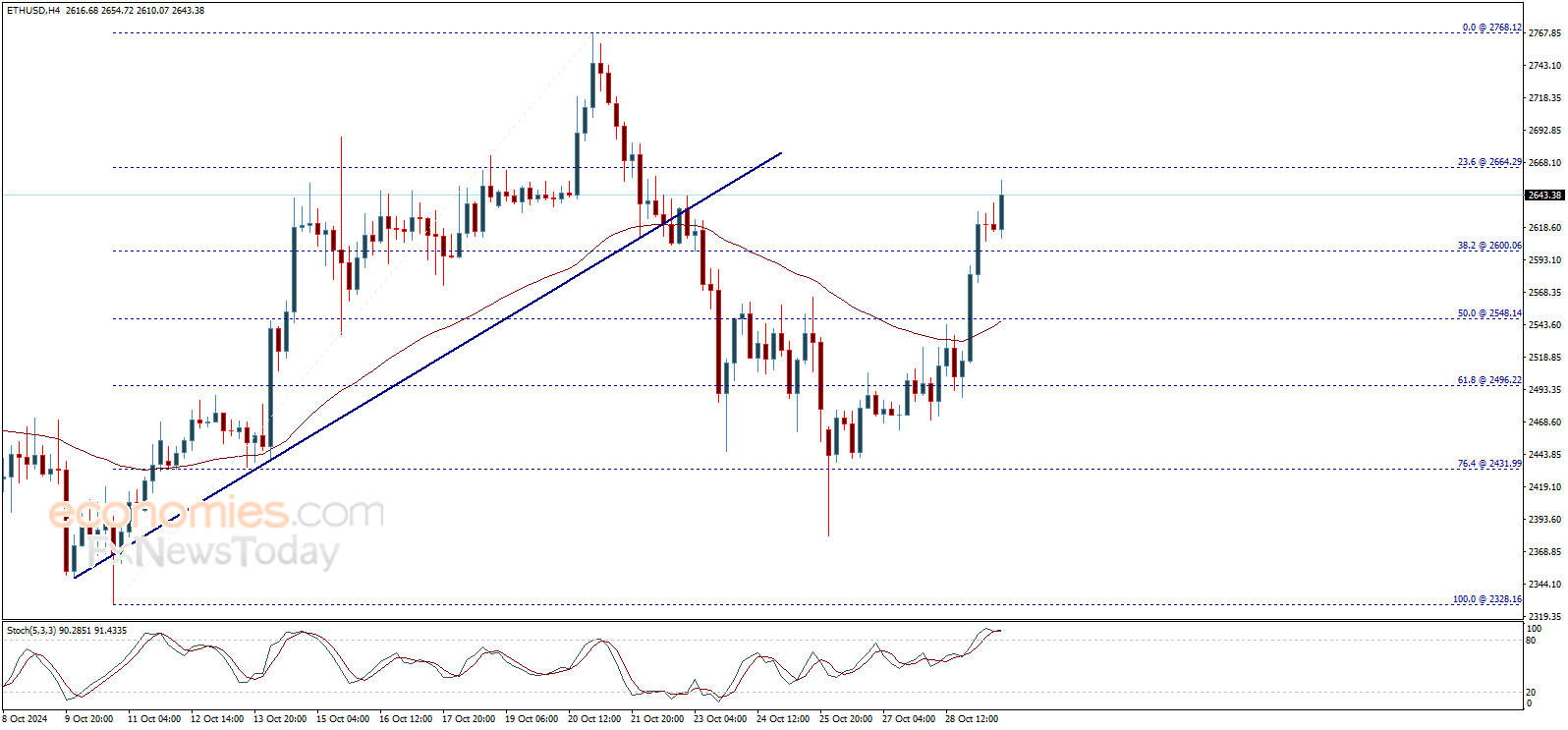Viewport: 1568px width, 730px height.
Task: Select the 2743.10 price axis value
Action: coord(1544,66)
